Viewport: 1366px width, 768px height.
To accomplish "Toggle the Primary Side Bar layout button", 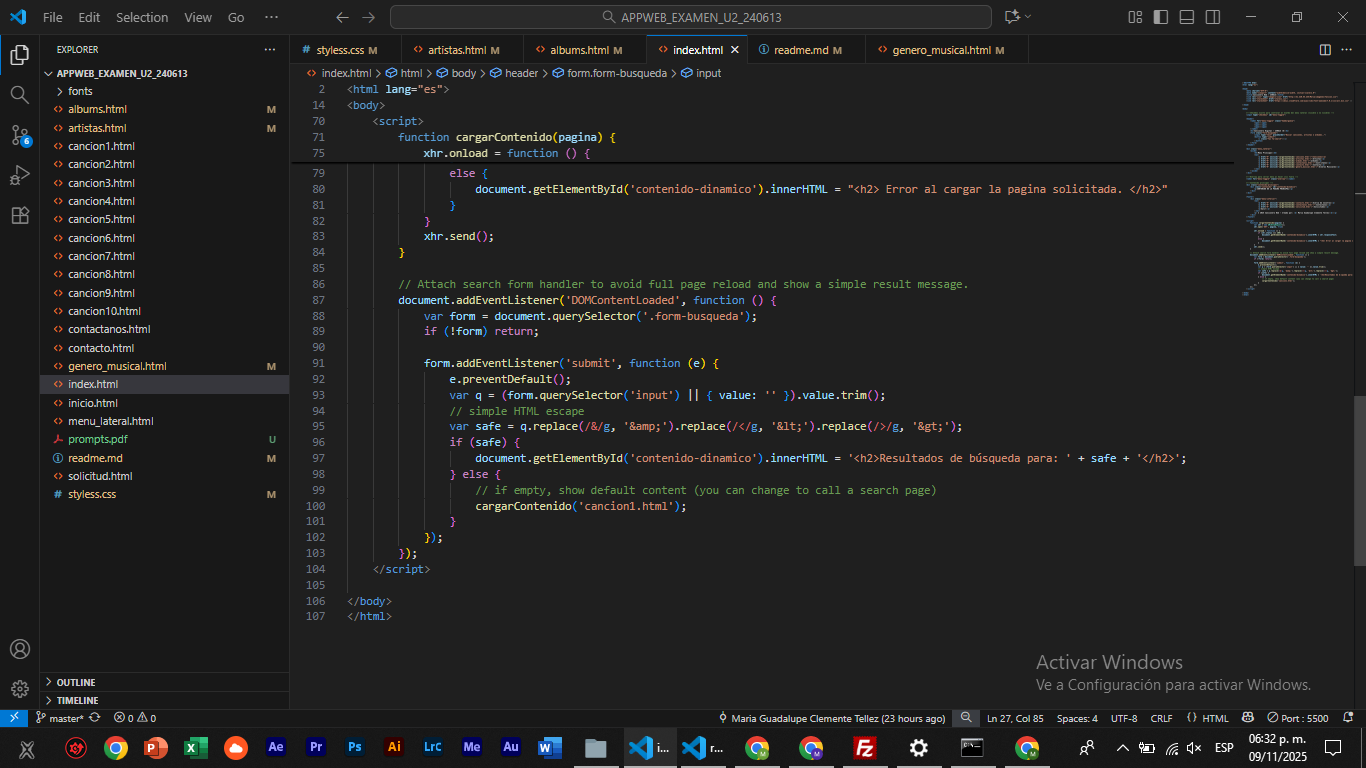I will (1160, 17).
